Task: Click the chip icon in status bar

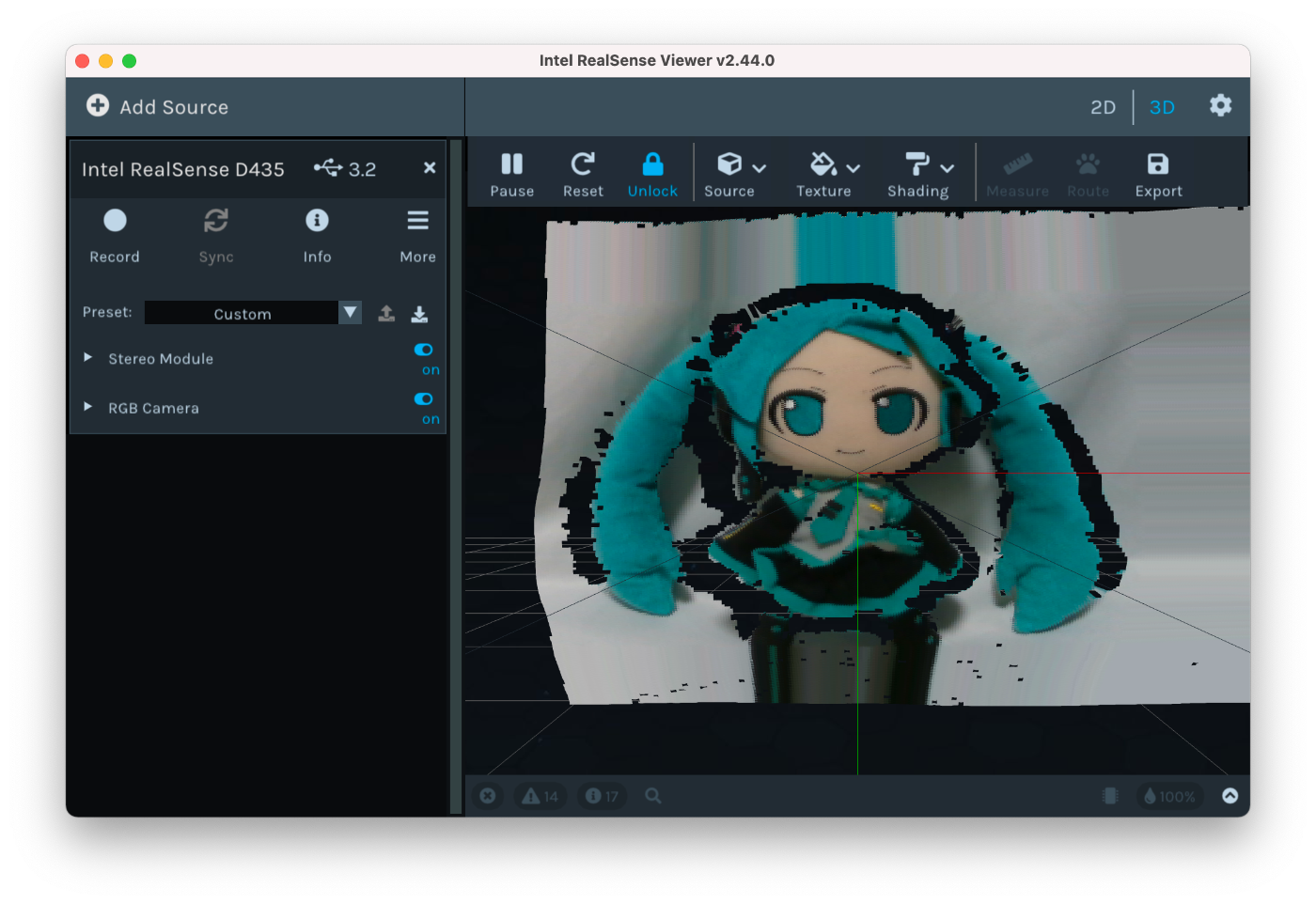Action: (1110, 796)
